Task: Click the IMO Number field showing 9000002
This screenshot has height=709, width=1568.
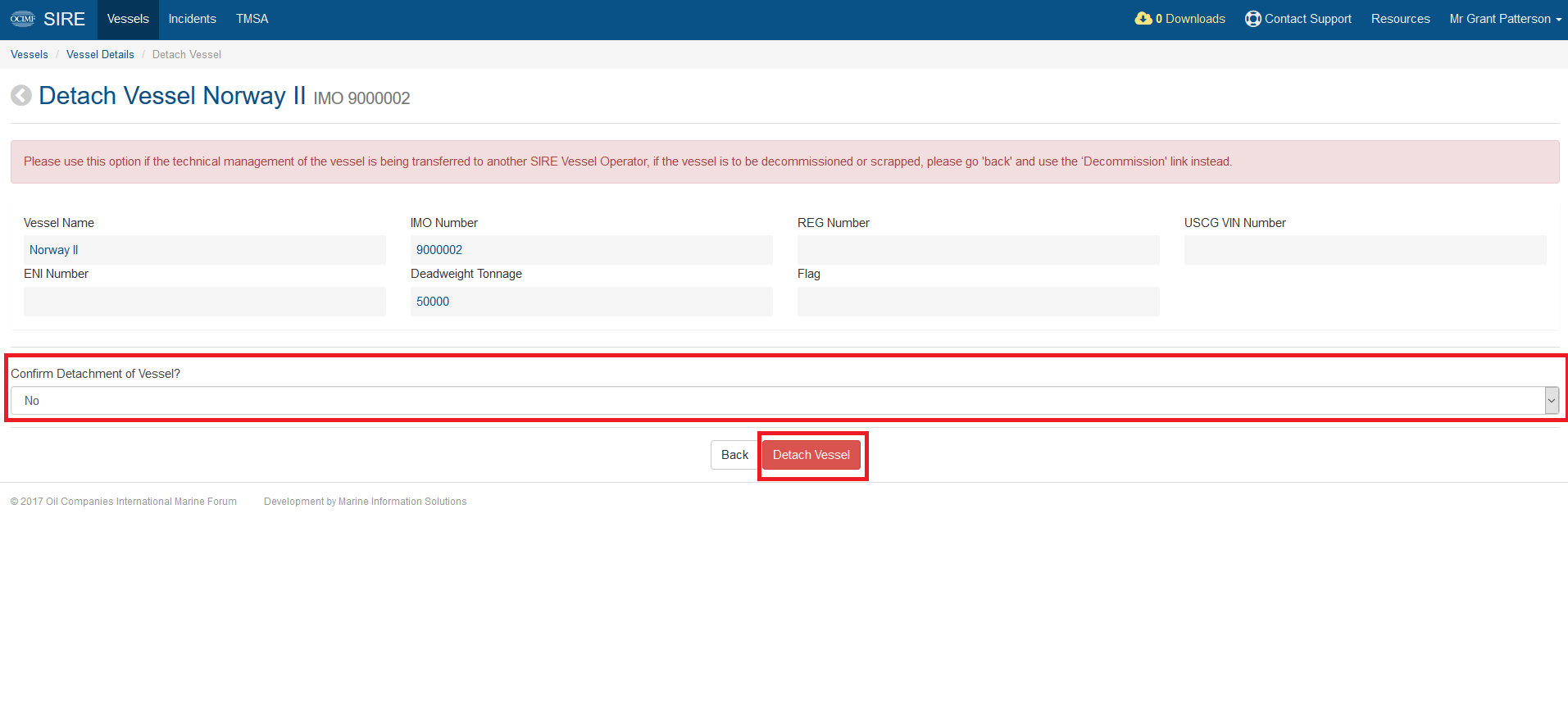Action: (592, 250)
